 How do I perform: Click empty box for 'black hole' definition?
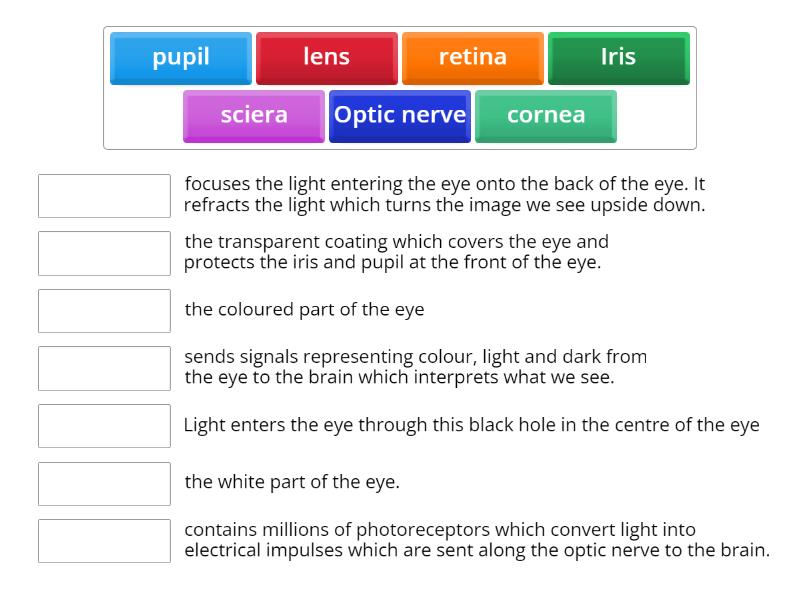[104, 426]
